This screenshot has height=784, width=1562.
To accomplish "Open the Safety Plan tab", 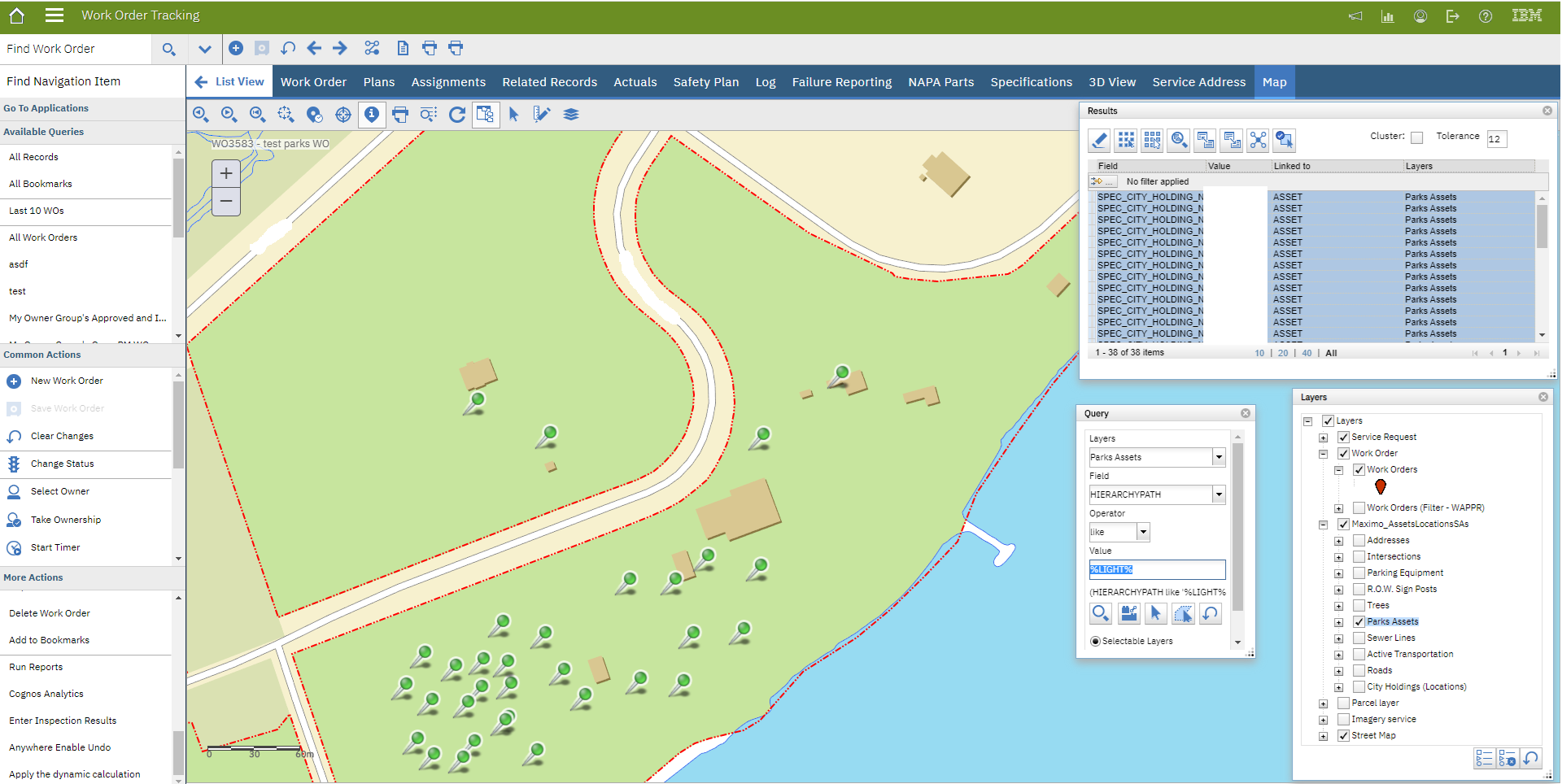I will (705, 81).
